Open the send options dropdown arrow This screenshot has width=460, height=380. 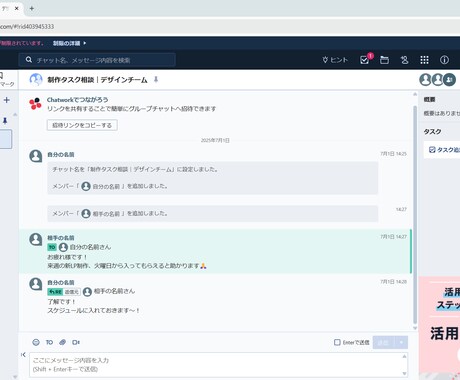point(401,342)
